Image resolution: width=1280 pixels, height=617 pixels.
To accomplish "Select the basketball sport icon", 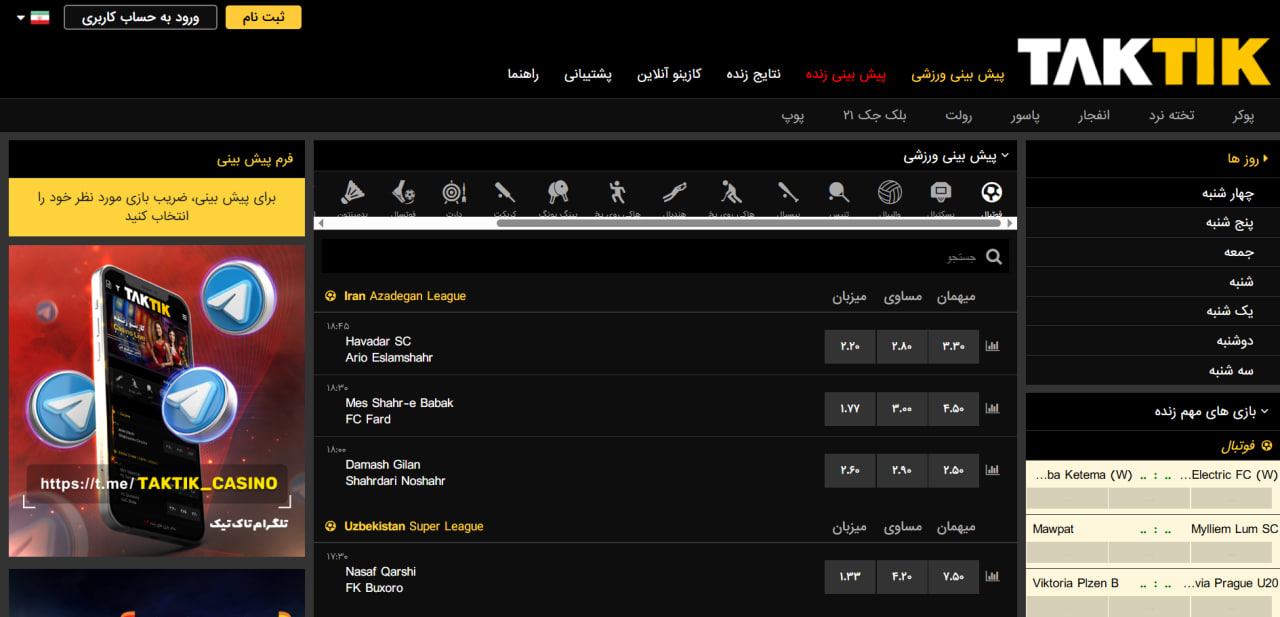I will point(941,193).
